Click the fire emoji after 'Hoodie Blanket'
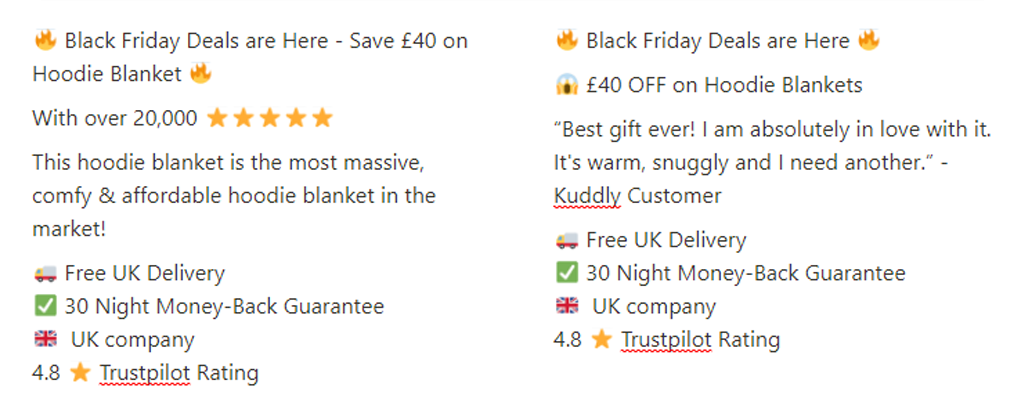 [x=201, y=73]
